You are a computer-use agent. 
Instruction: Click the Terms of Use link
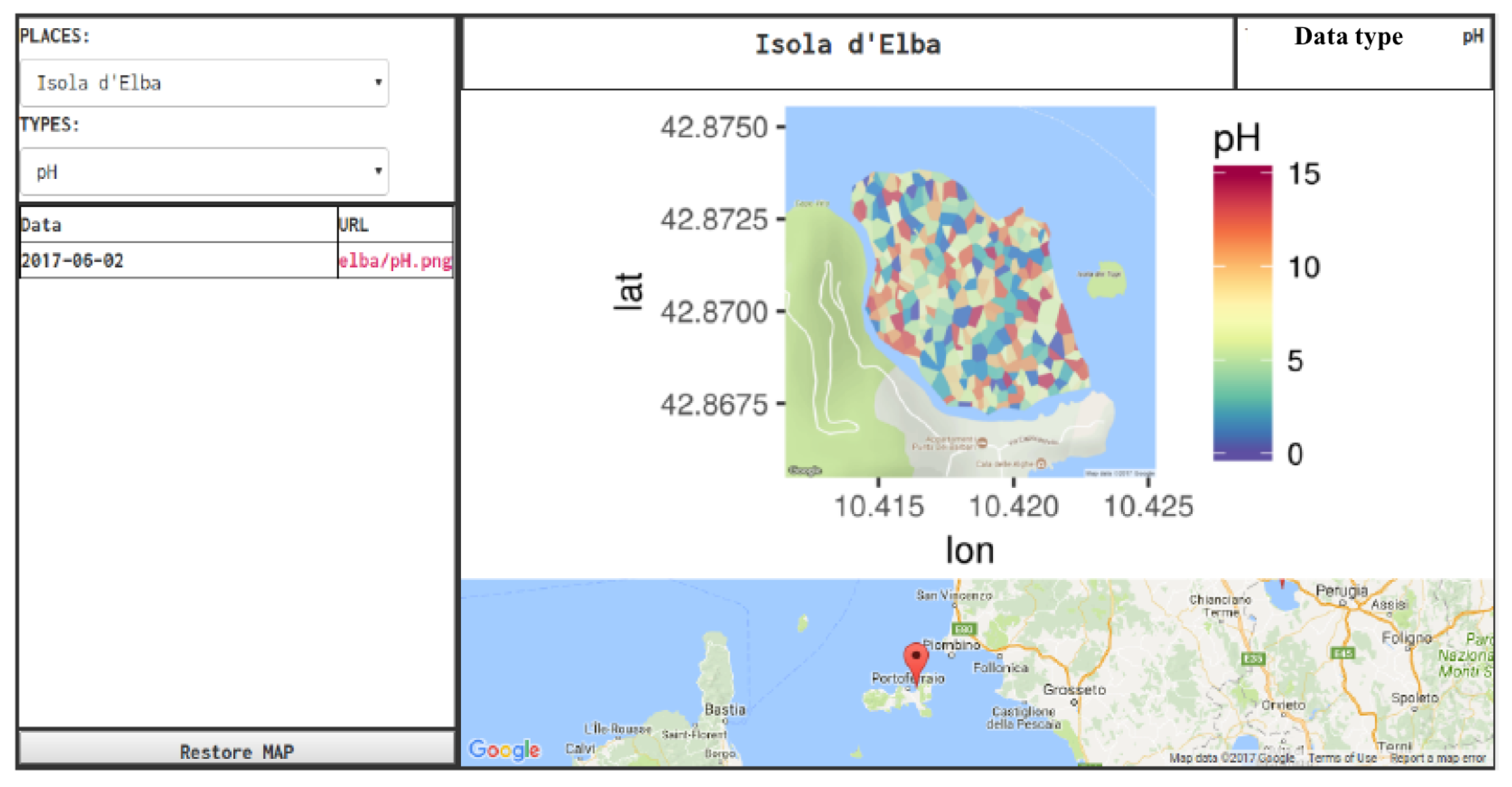click(1342, 758)
